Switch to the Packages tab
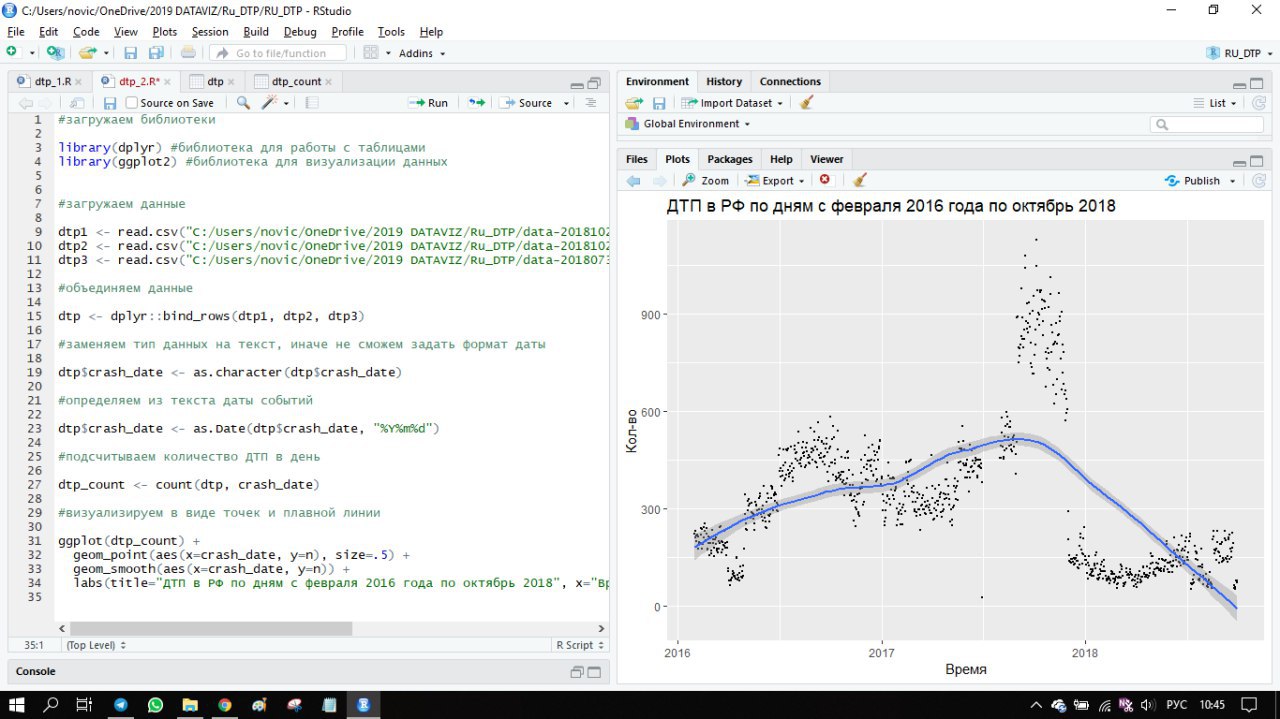1280x719 pixels. 730,159
